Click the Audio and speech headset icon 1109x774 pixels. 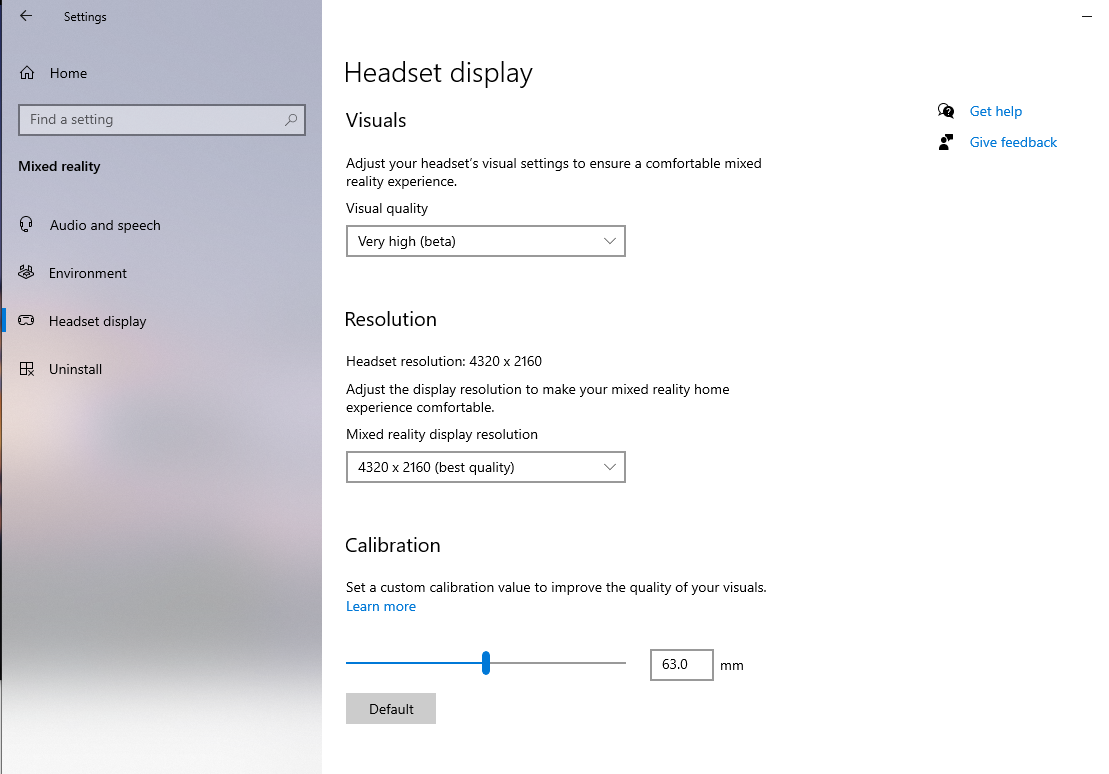[x=26, y=224]
